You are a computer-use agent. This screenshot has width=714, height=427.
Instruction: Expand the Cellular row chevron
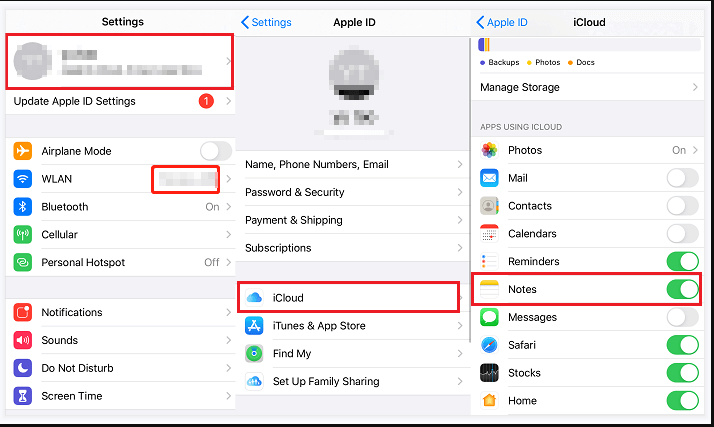(x=228, y=235)
